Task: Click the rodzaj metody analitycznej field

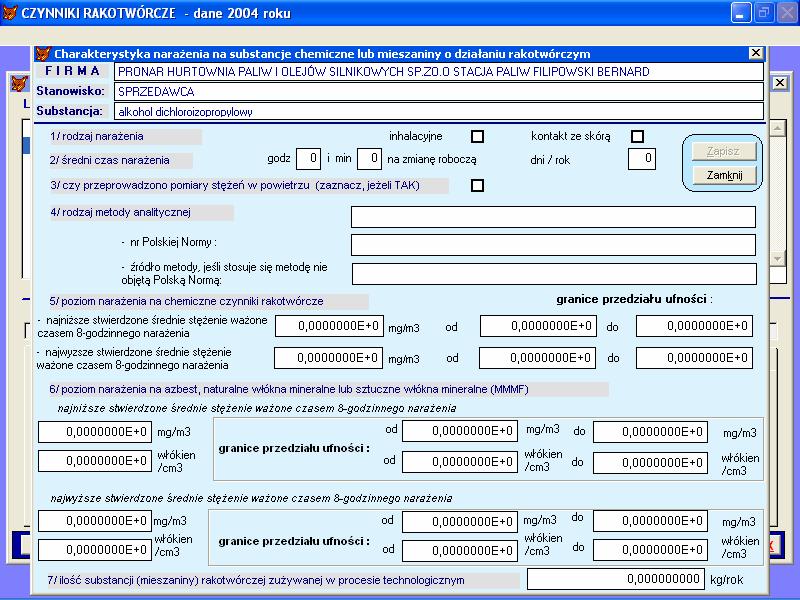Action: (x=553, y=217)
